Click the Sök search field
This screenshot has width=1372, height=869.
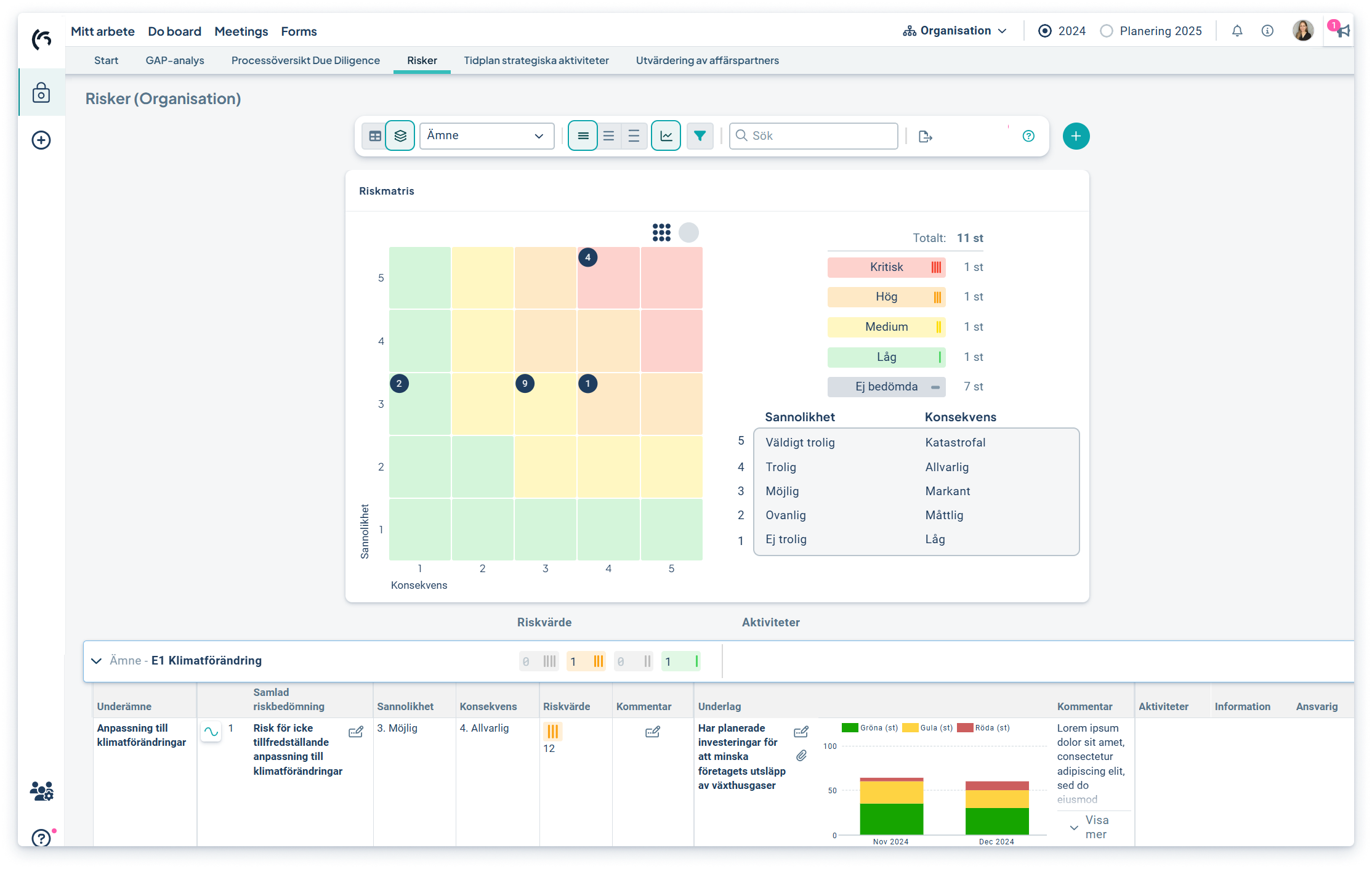click(813, 136)
